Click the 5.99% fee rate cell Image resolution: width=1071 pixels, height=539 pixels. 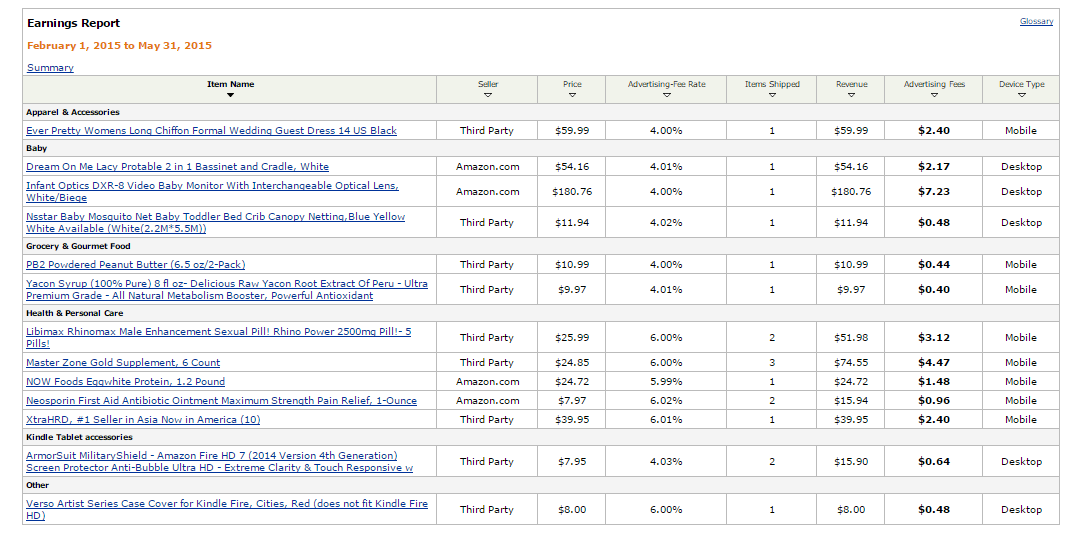(666, 382)
